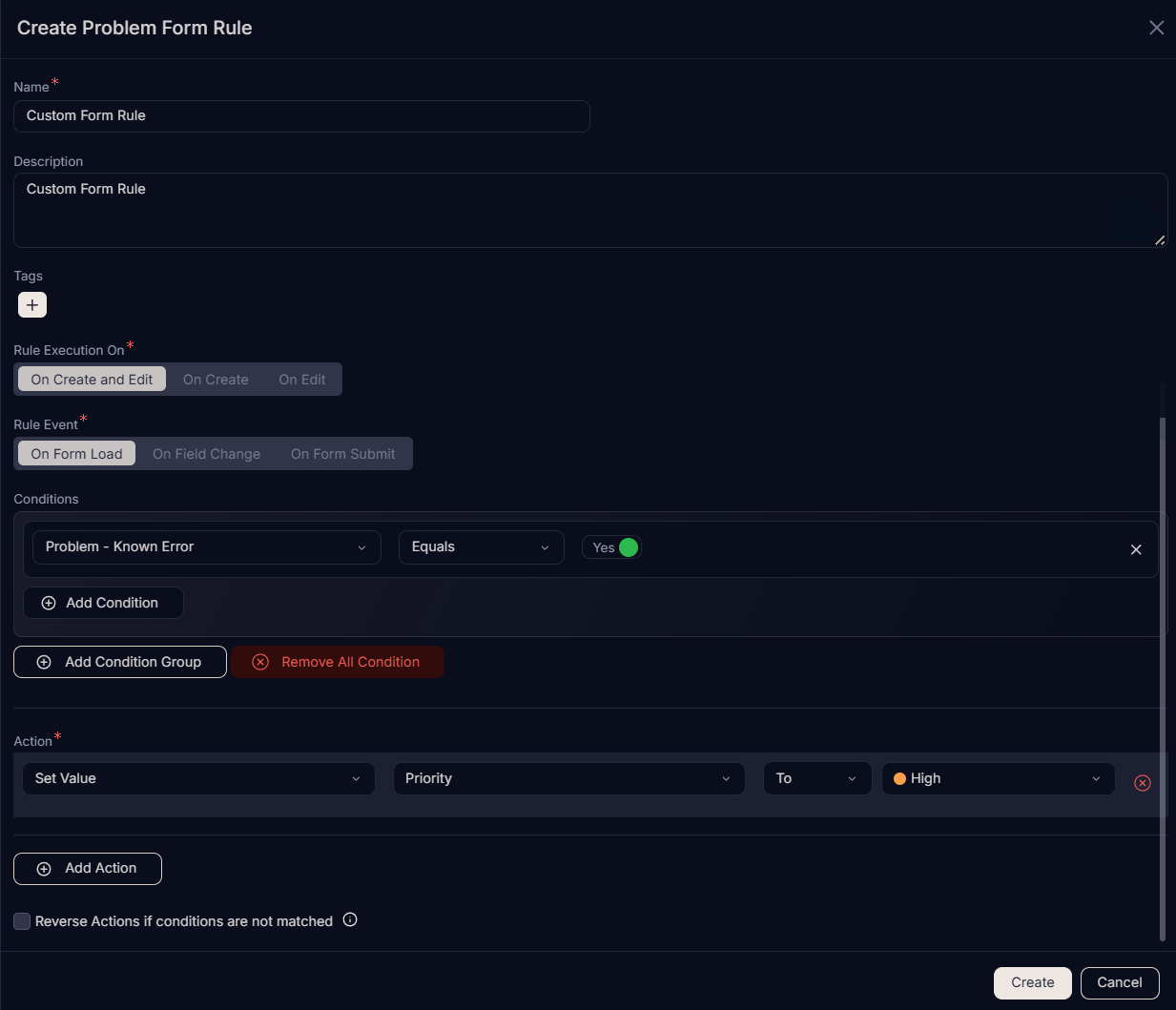Cancel the form rule creation

pos(1120,983)
